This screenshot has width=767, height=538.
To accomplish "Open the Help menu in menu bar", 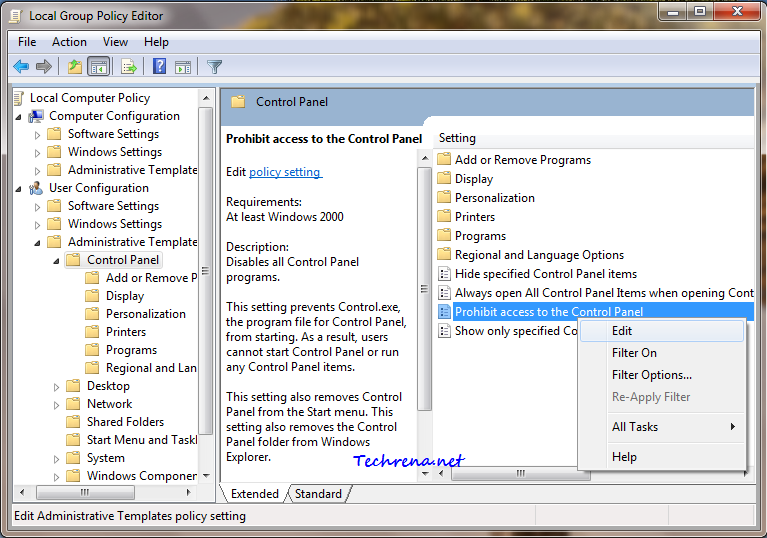I will coord(156,42).
